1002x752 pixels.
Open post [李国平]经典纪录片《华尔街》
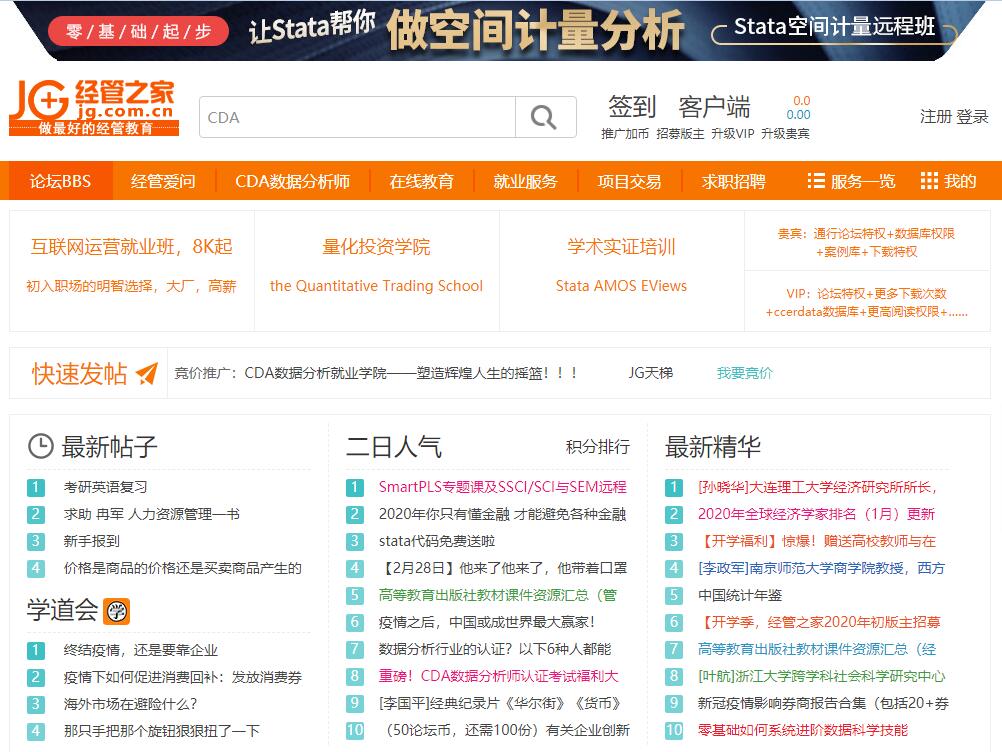pos(500,703)
